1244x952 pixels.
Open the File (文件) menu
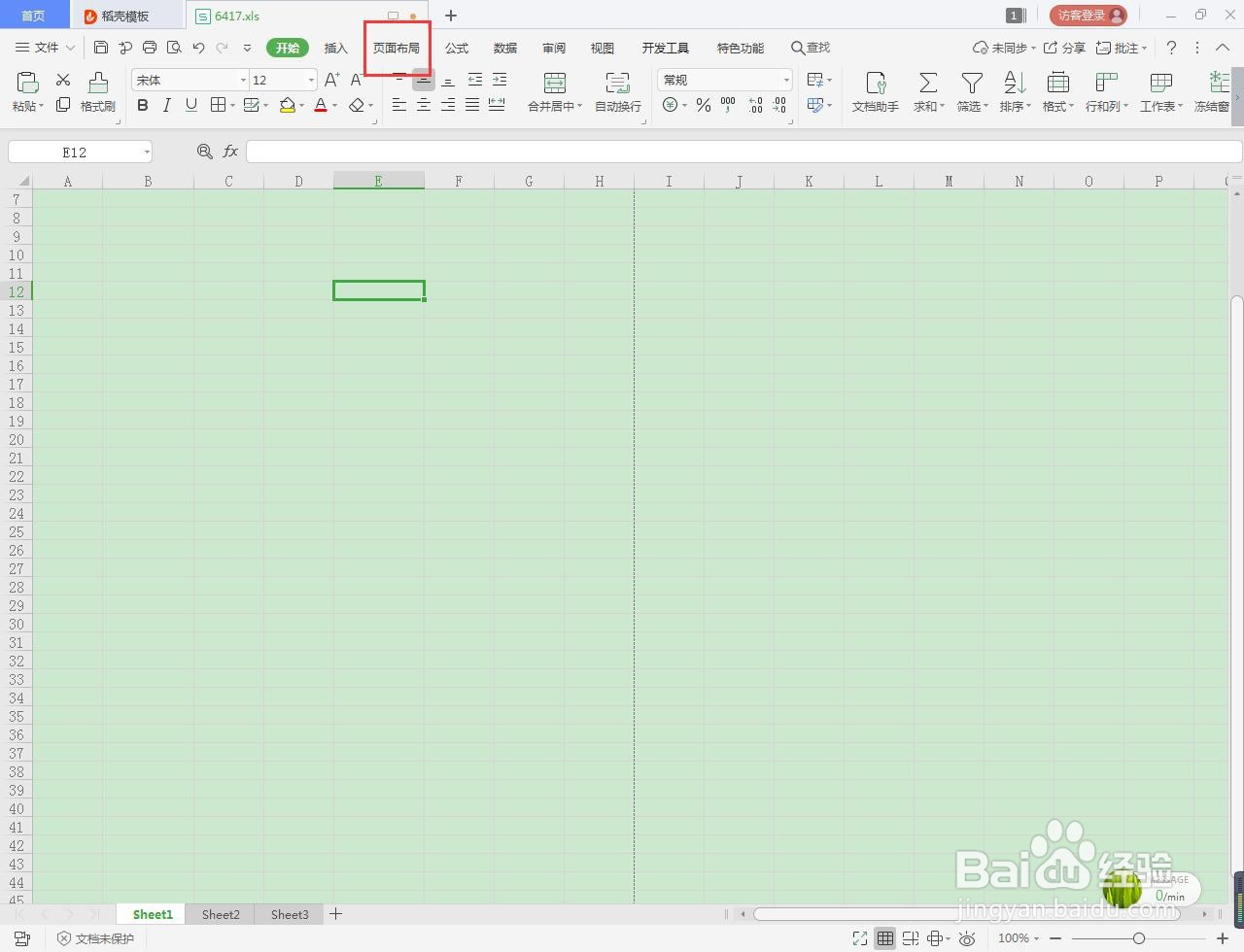45,48
